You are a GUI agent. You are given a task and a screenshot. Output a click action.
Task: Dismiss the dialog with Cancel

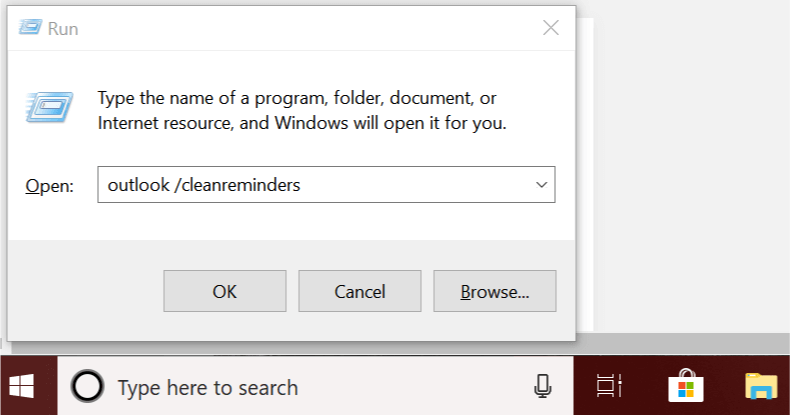click(360, 291)
